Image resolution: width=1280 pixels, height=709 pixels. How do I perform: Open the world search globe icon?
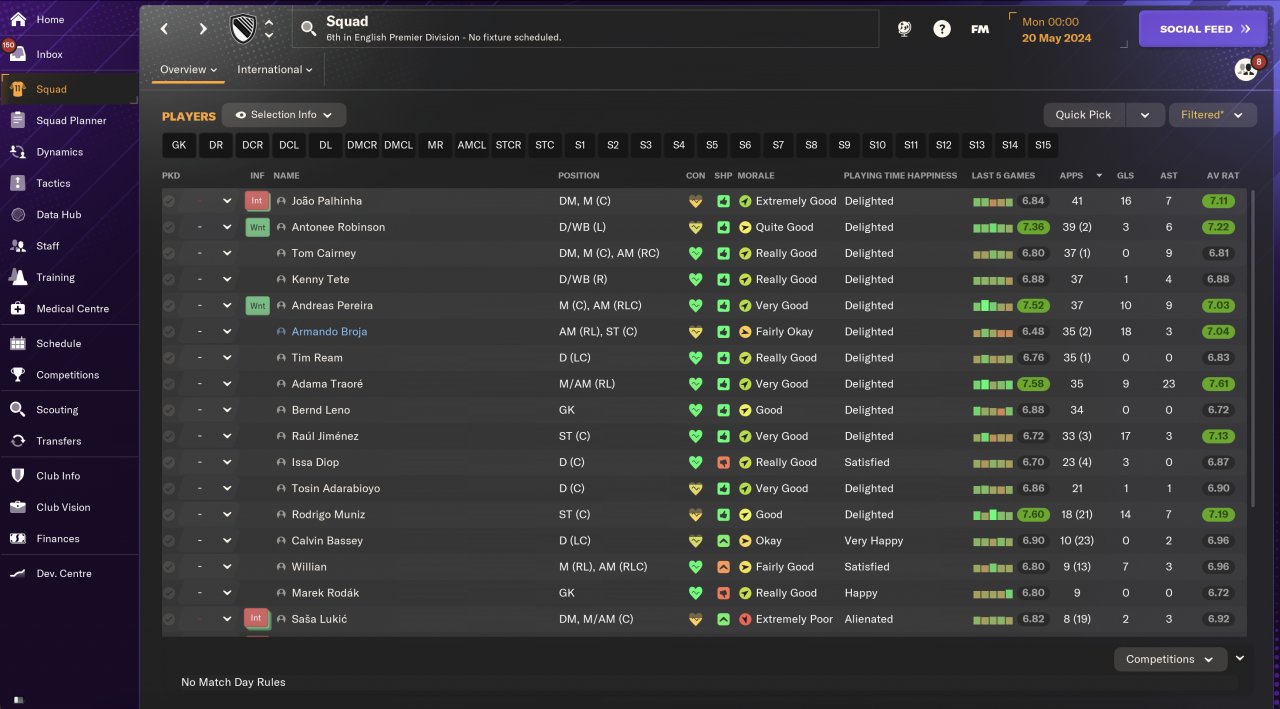coord(905,29)
